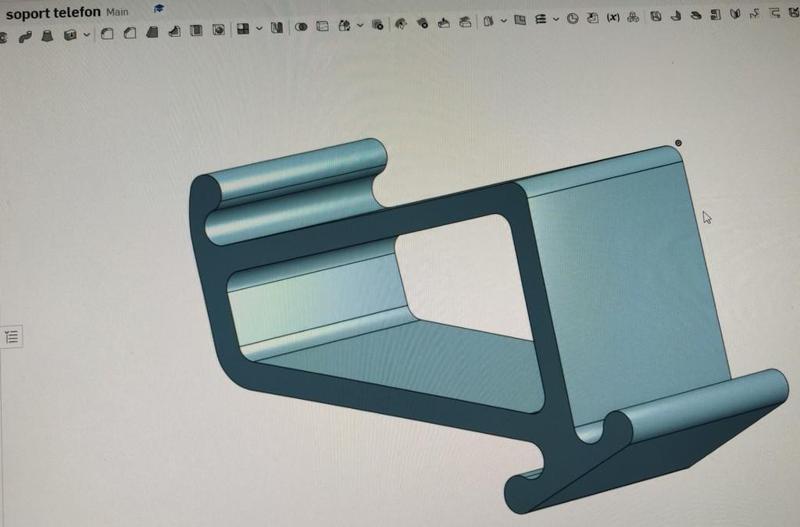Select the Split tool

322,26
